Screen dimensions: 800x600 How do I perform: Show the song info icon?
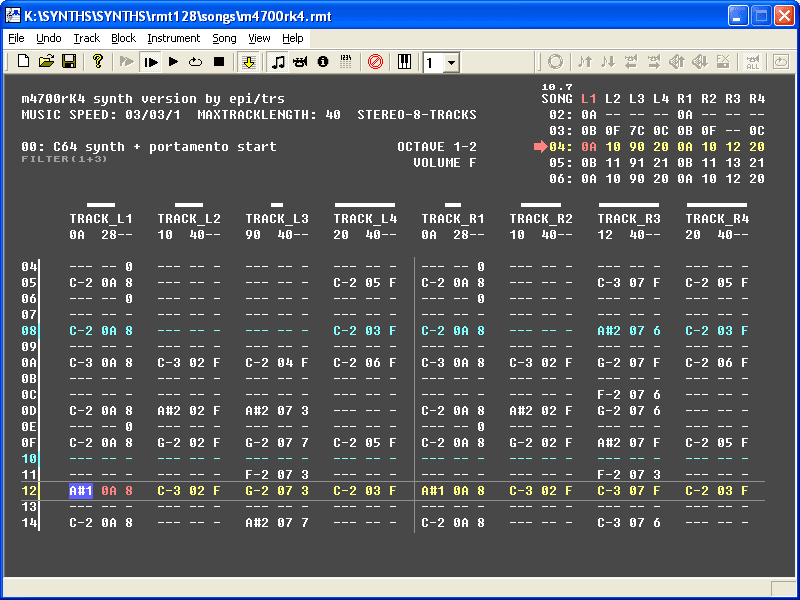click(323, 62)
